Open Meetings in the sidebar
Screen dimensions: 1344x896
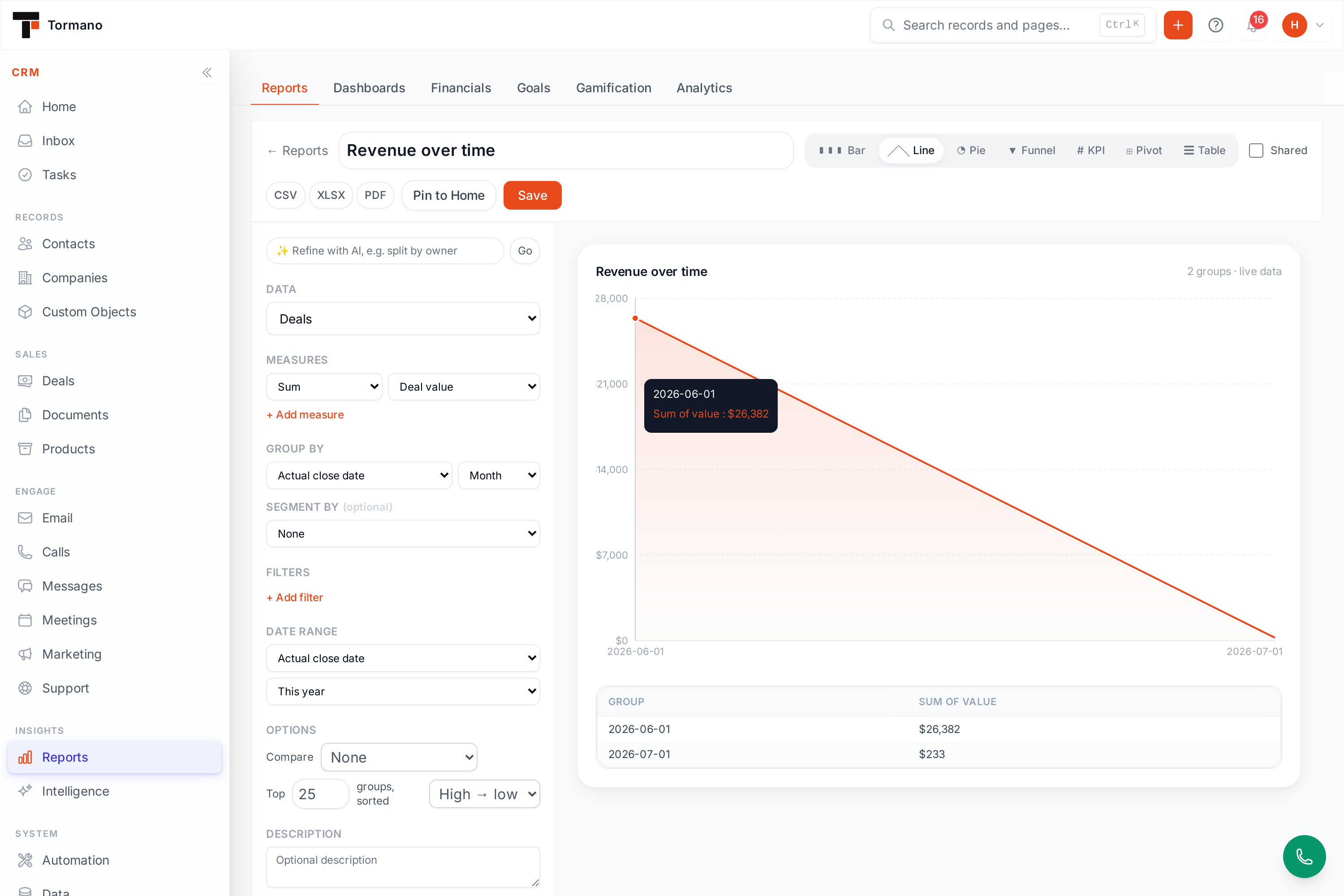tap(114, 620)
